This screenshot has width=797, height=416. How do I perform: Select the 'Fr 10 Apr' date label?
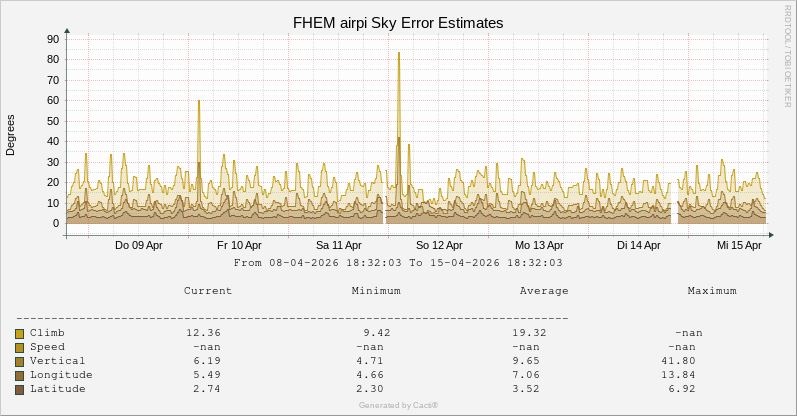[239, 245]
